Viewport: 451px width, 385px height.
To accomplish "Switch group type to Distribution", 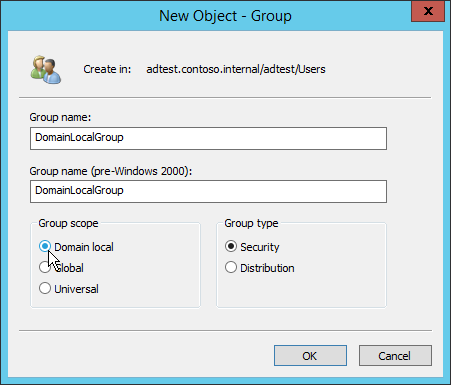I will click(x=231, y=267).
